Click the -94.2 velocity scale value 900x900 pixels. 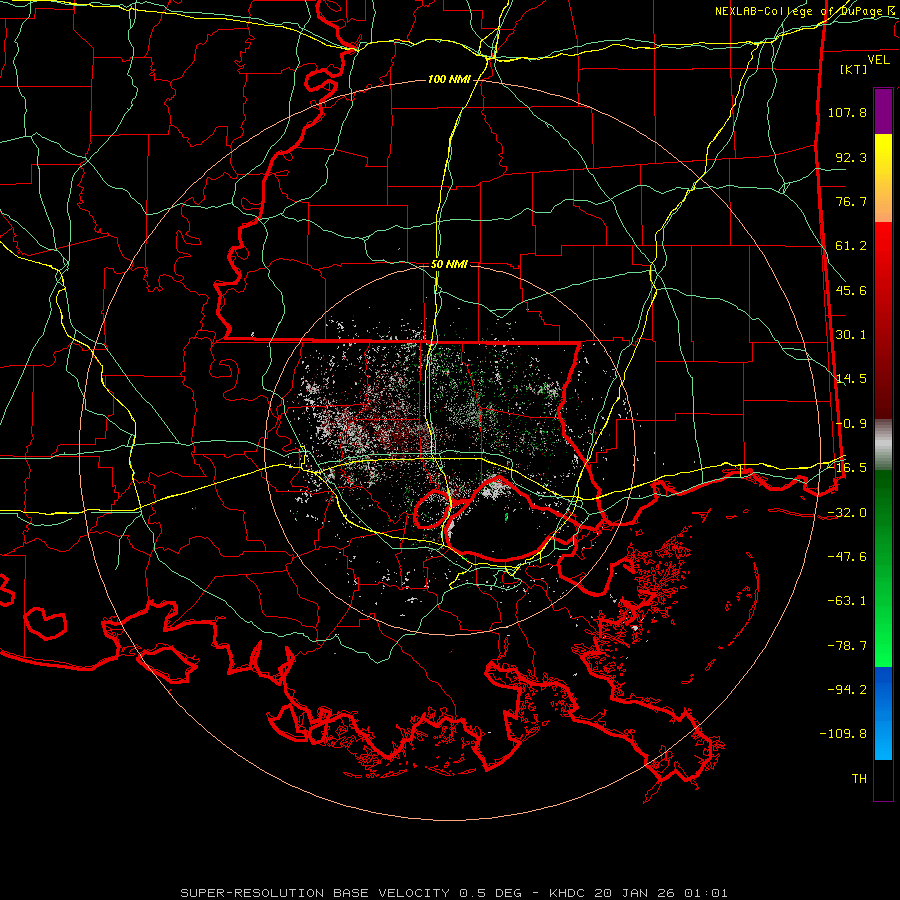(847, 690)
